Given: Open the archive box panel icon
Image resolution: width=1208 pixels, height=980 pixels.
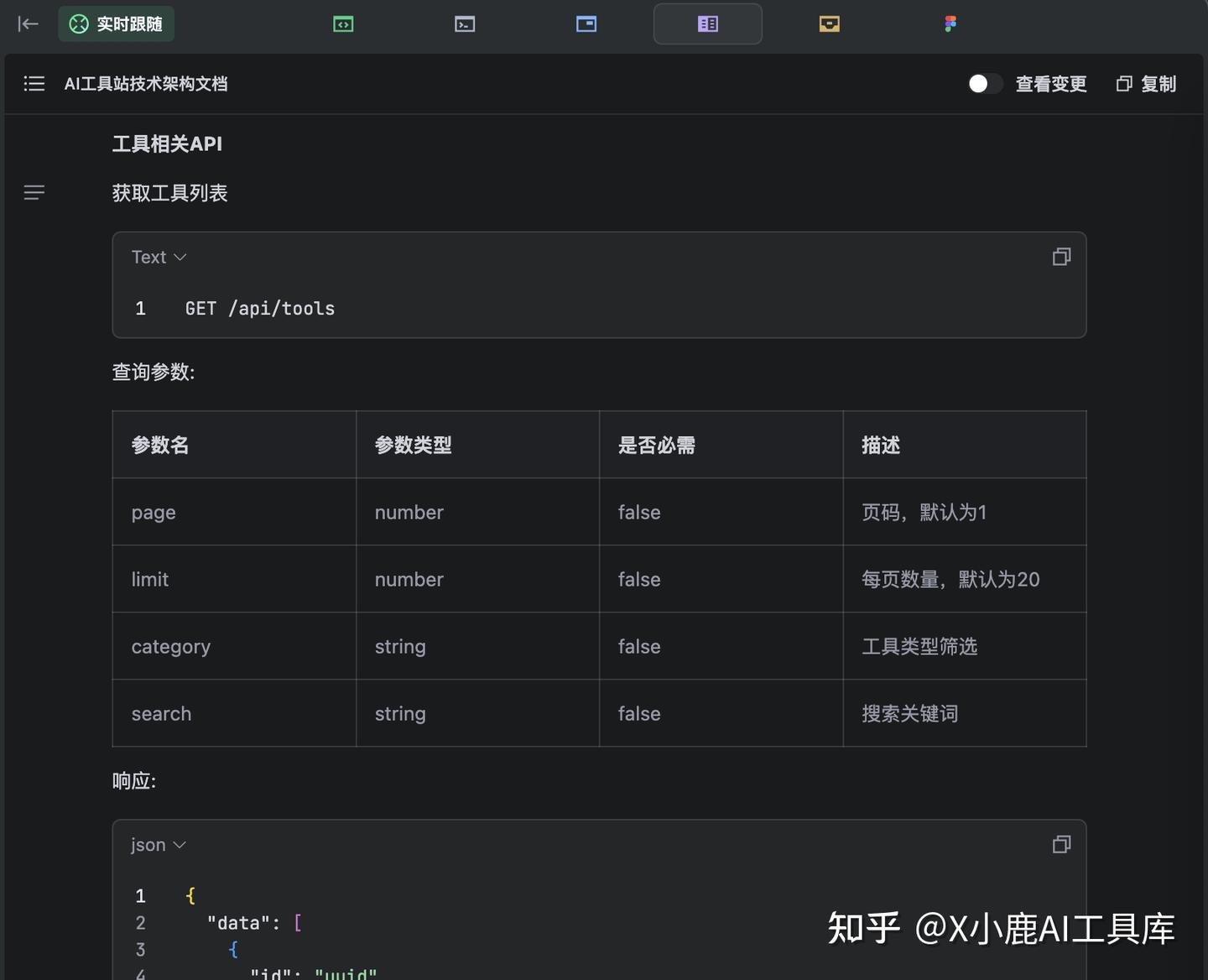Looking at the screenshot, I should (829, 23).
